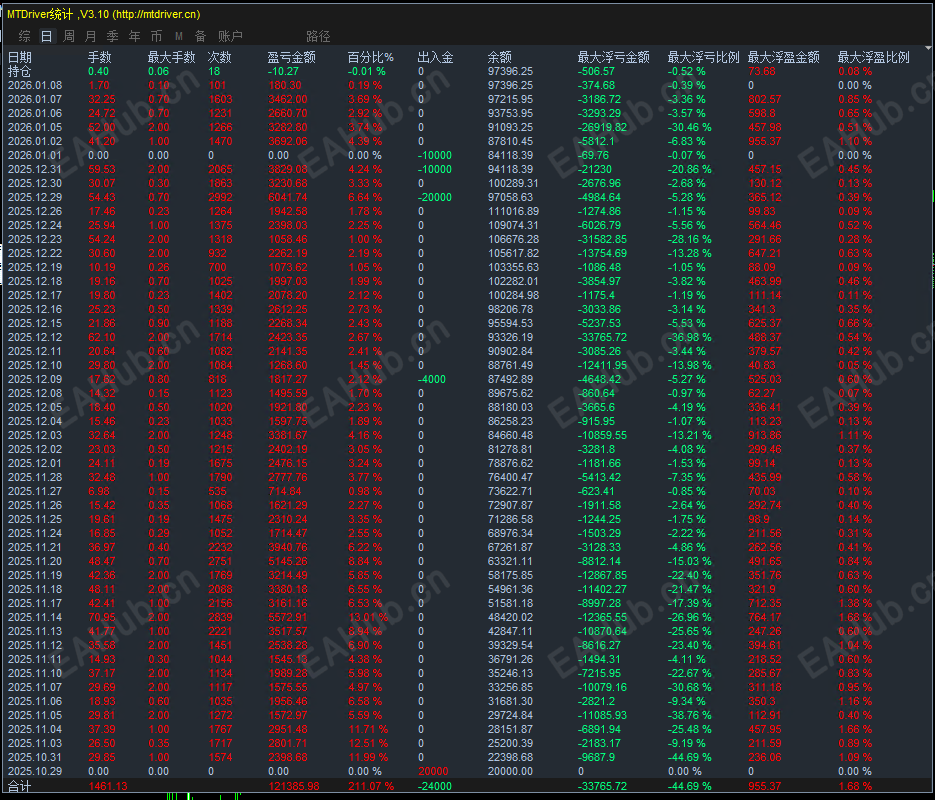Open the 季 quarterly statistics view
The height and width of the screenshot is (800, 935).
[112, 36]
